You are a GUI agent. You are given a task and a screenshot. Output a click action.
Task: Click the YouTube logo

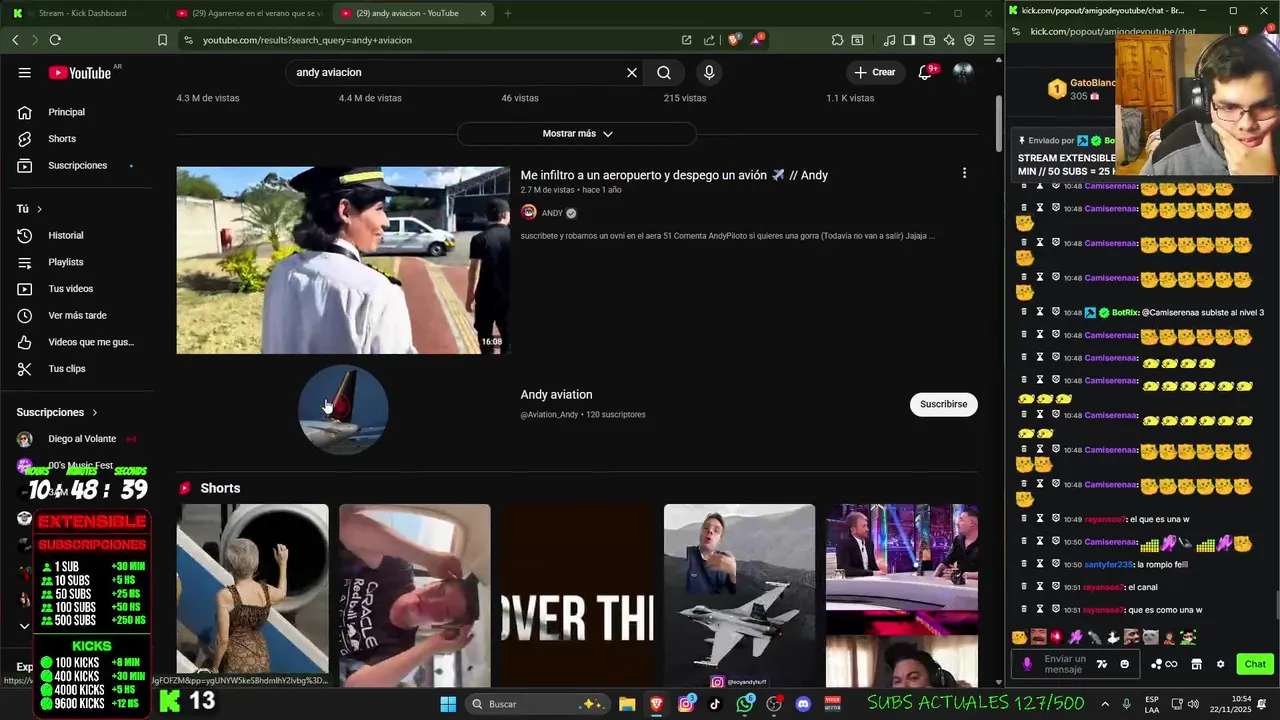[x=80, y=72]
